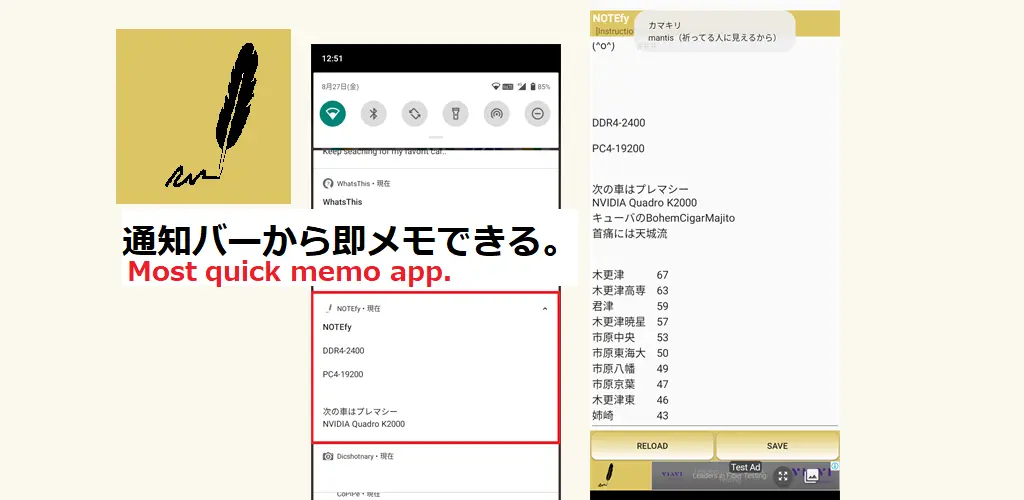
Task: Turn on the flashlight quick tile
Action: click(x=455, y=114)
